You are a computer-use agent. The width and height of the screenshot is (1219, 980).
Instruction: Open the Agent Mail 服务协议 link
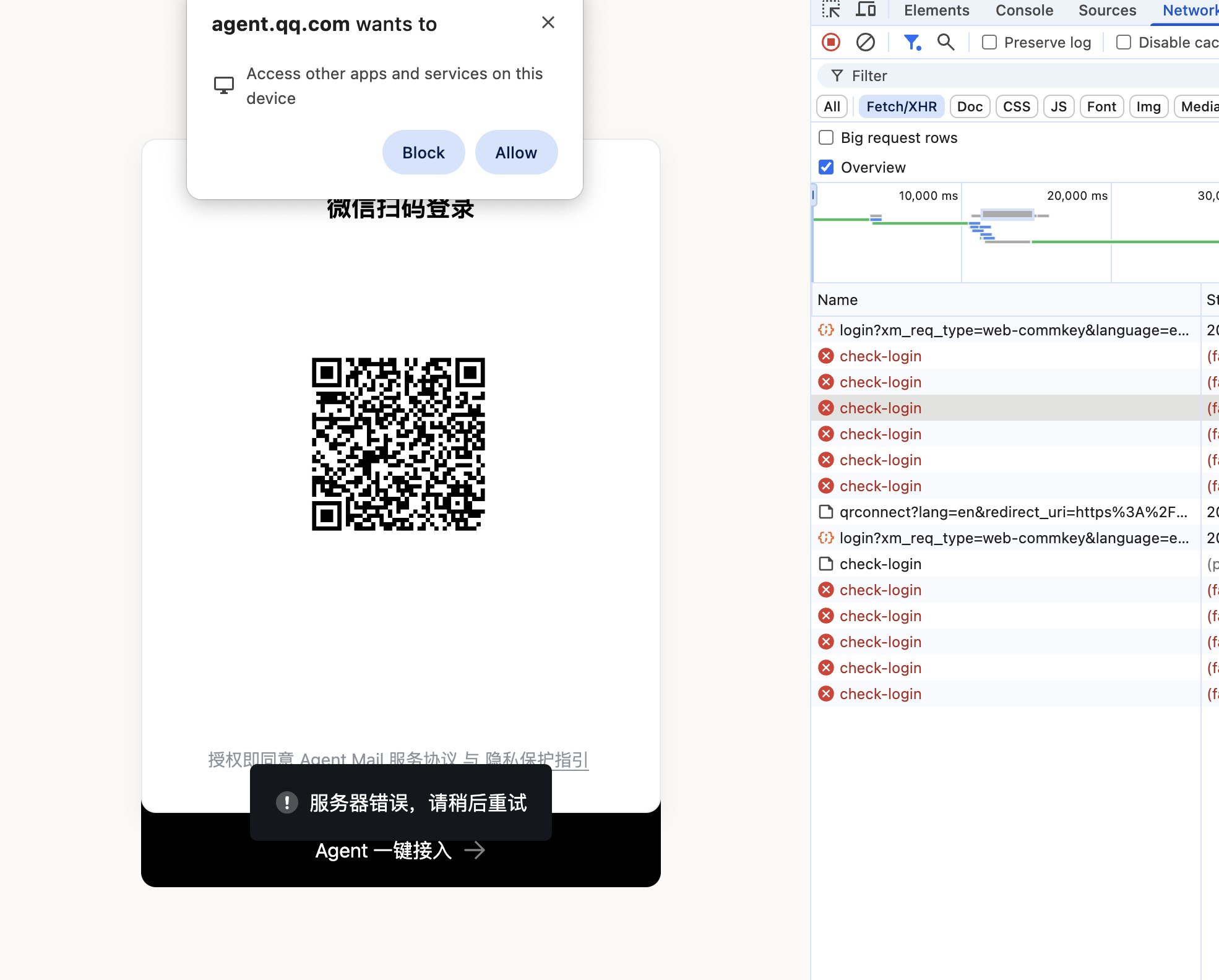click(x=378, y=759)
